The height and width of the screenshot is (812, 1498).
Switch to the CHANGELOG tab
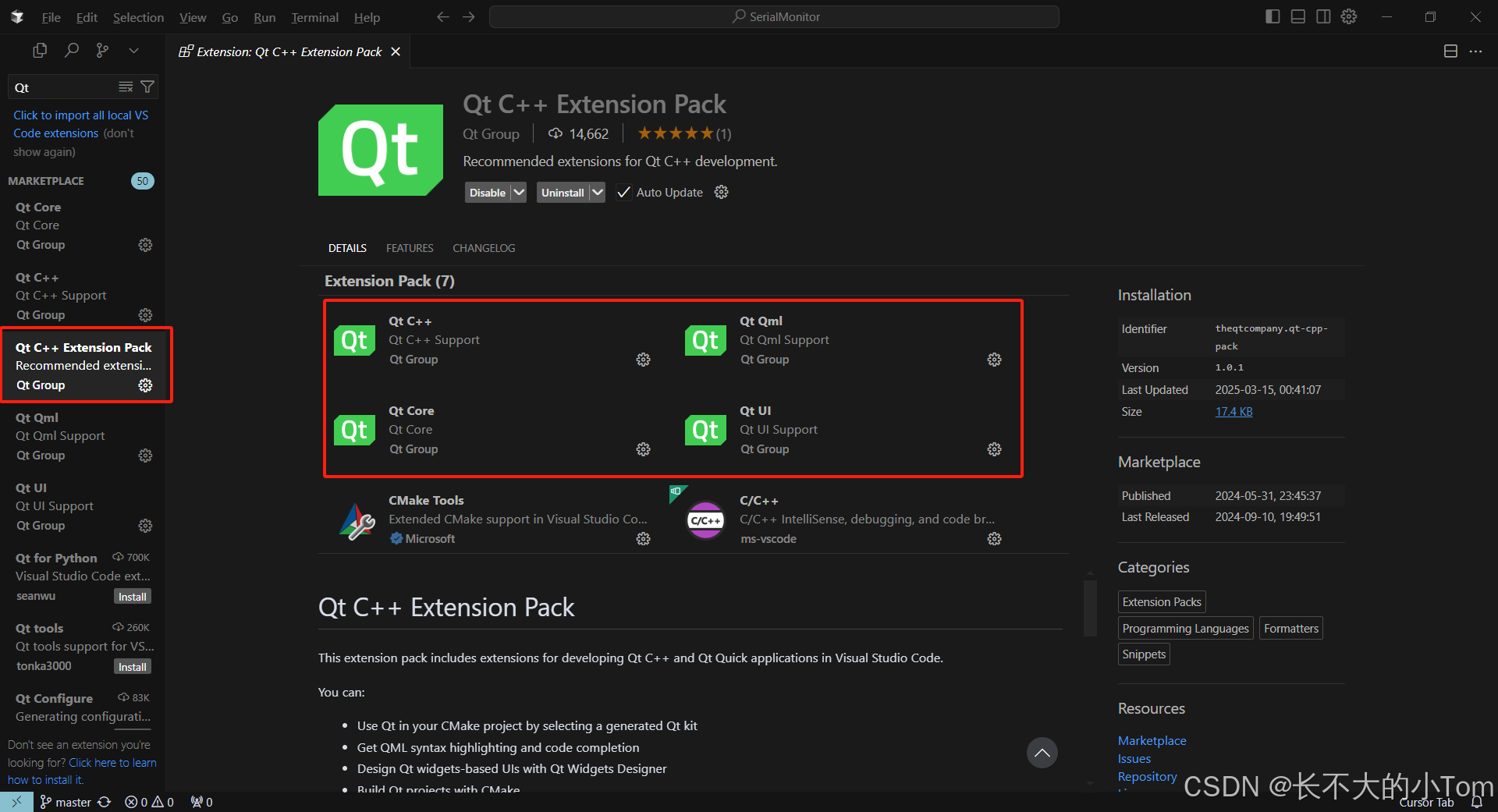click(484, 248)
